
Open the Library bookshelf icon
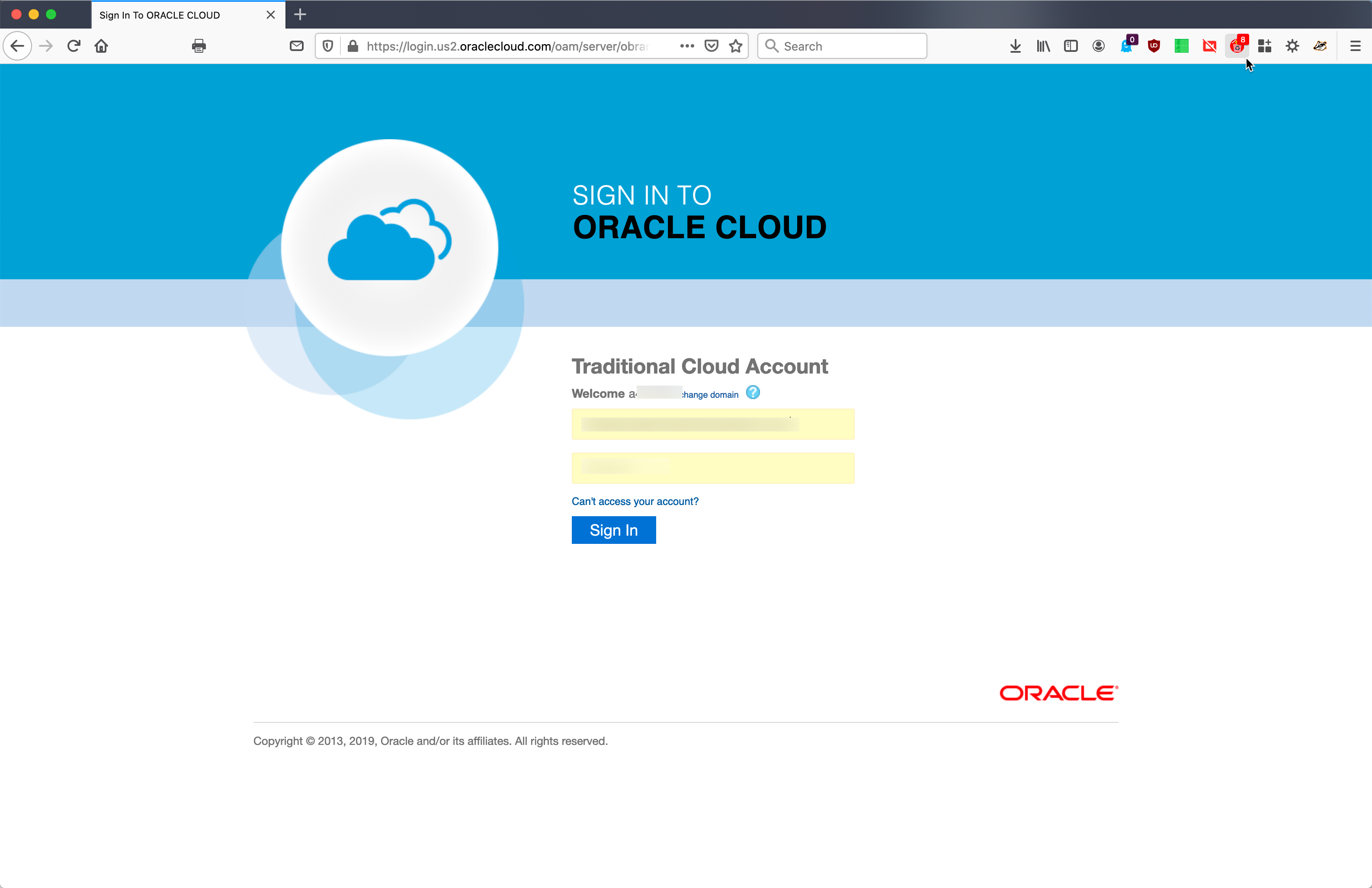pos(1043,46)
